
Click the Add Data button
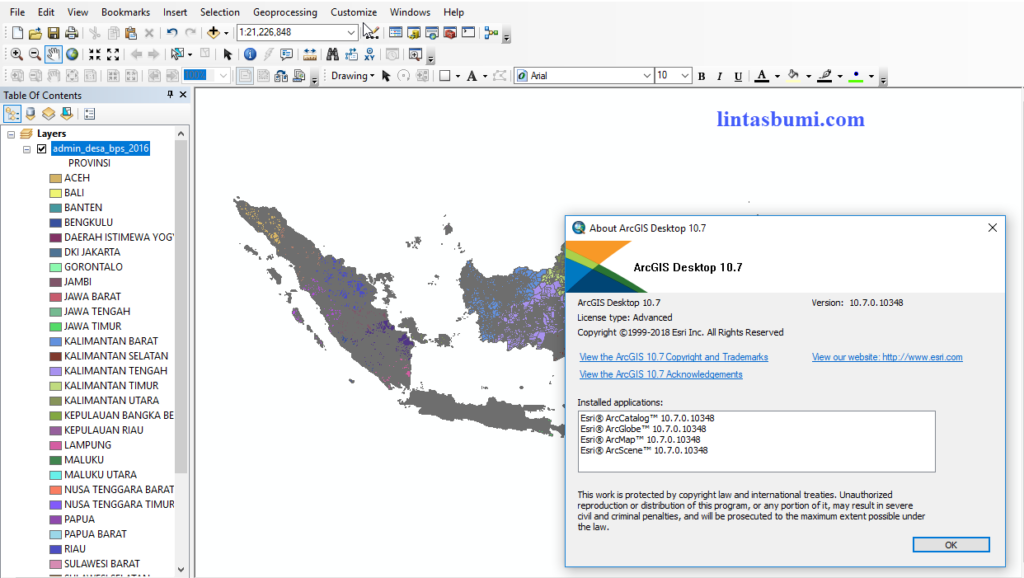click(214, 32)
